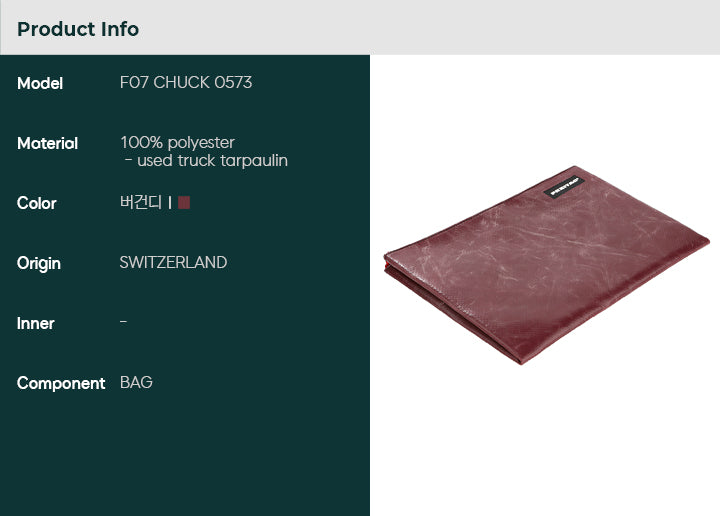The width and height of the screenshot is (720, 516).
Task: Select the 100% polyester text
Action: [x=178, y=142]
